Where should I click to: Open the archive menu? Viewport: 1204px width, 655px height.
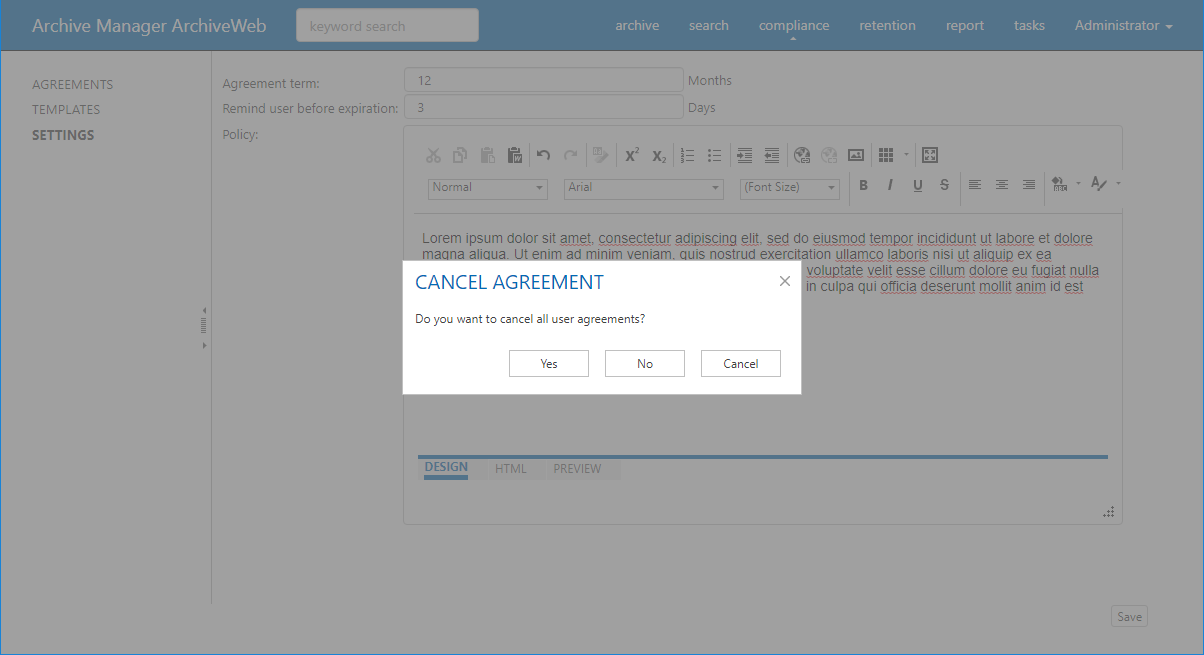[x=637, y=26]
